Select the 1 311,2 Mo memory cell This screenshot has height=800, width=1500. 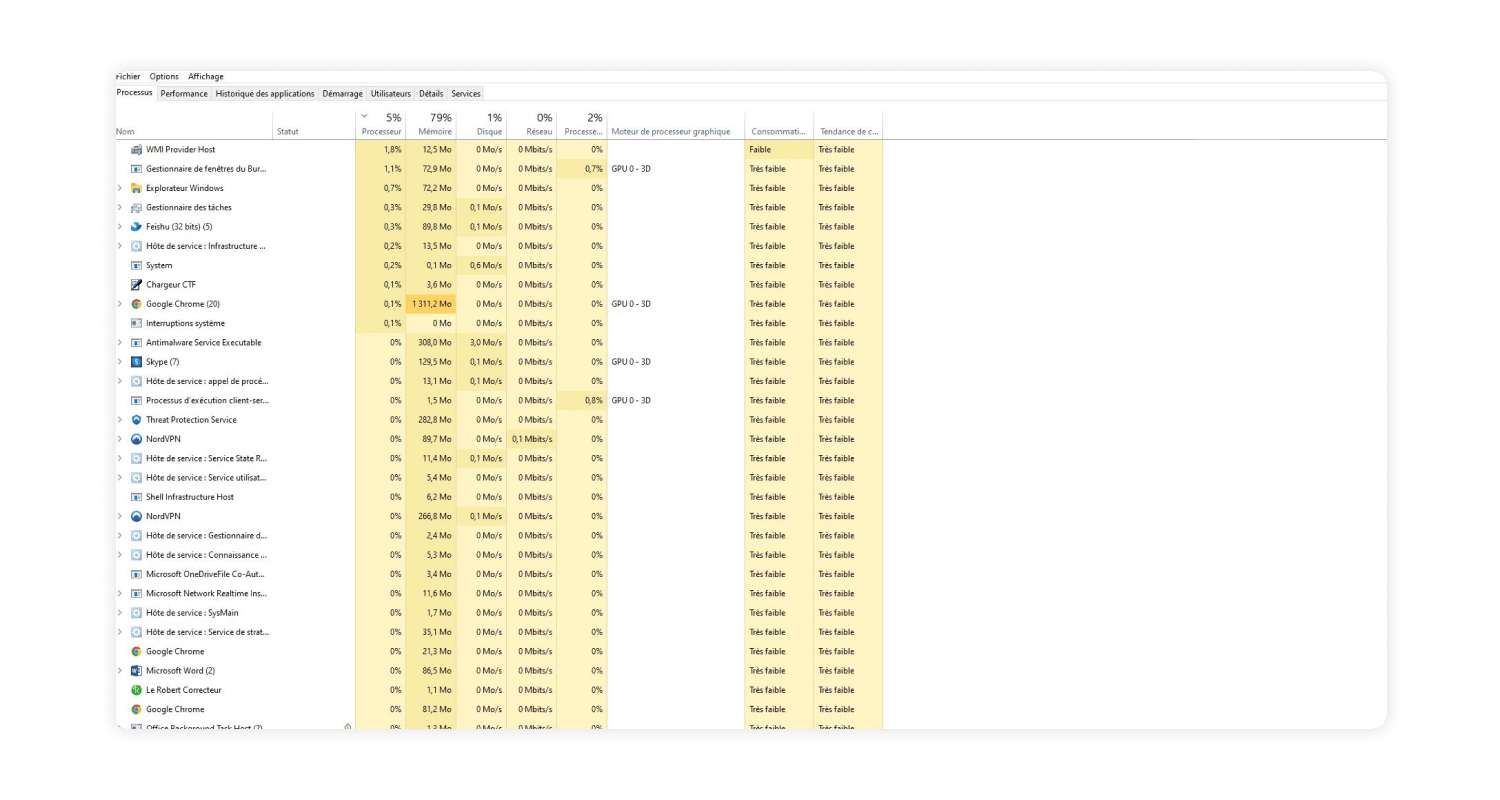(431, 304)
